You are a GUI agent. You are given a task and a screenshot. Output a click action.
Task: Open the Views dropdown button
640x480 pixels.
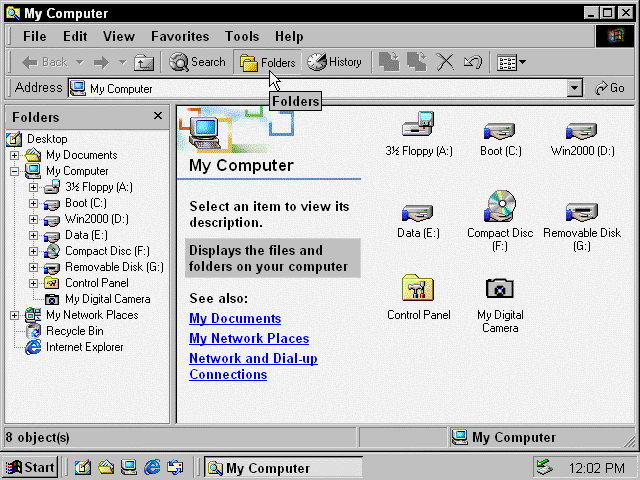(x=511, y=62)
